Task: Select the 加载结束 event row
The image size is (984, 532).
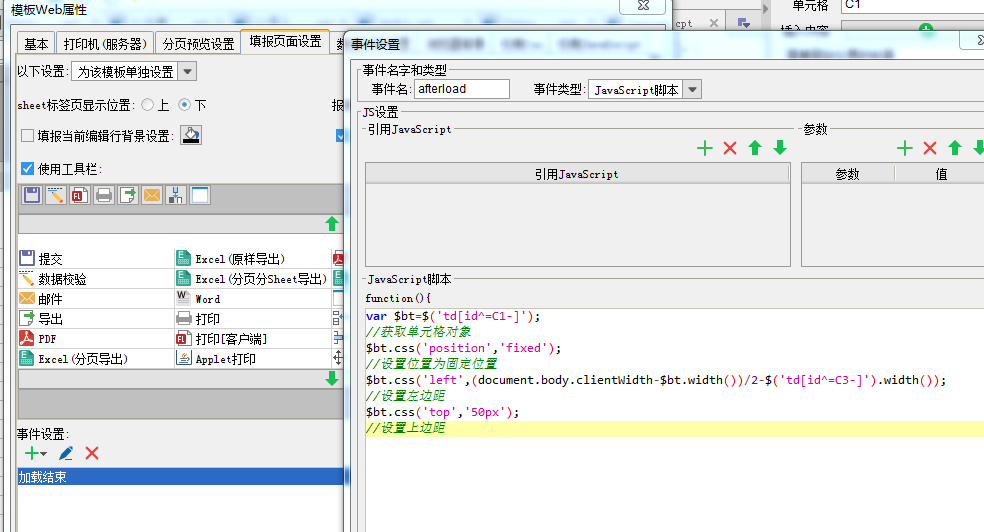Action: click(x=181, y=477)
